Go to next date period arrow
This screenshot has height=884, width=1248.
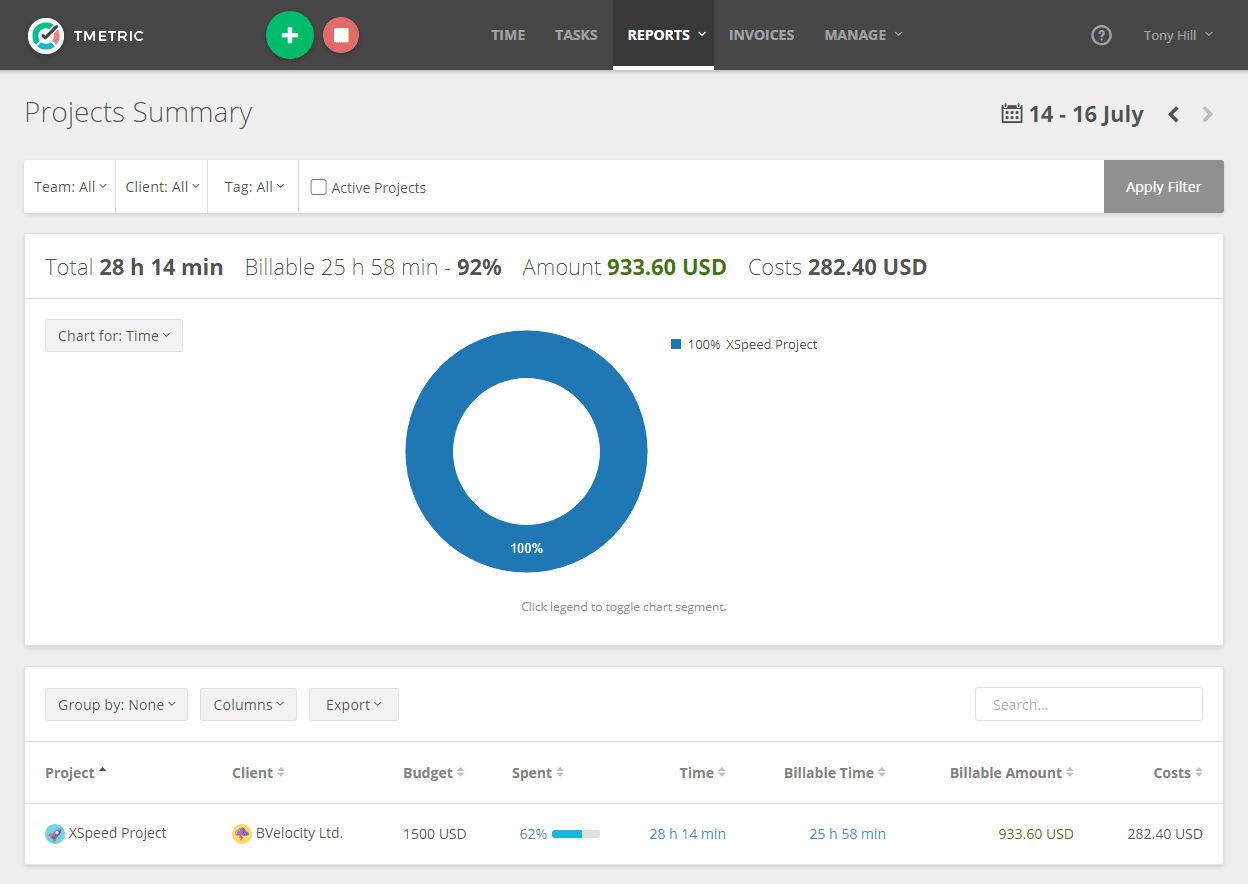pos(1208,114)
